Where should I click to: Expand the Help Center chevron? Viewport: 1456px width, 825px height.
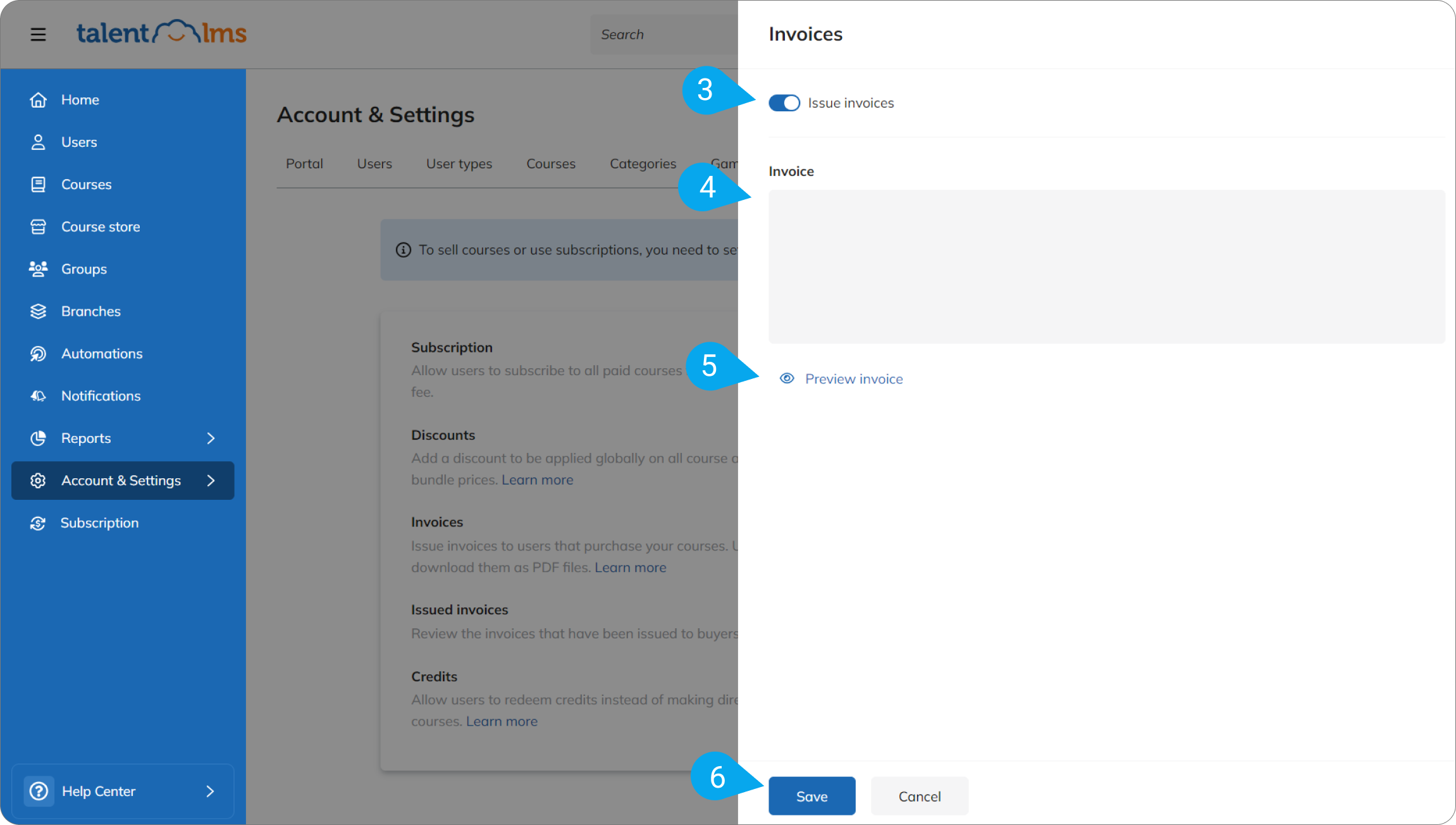[x=210, y=791]
